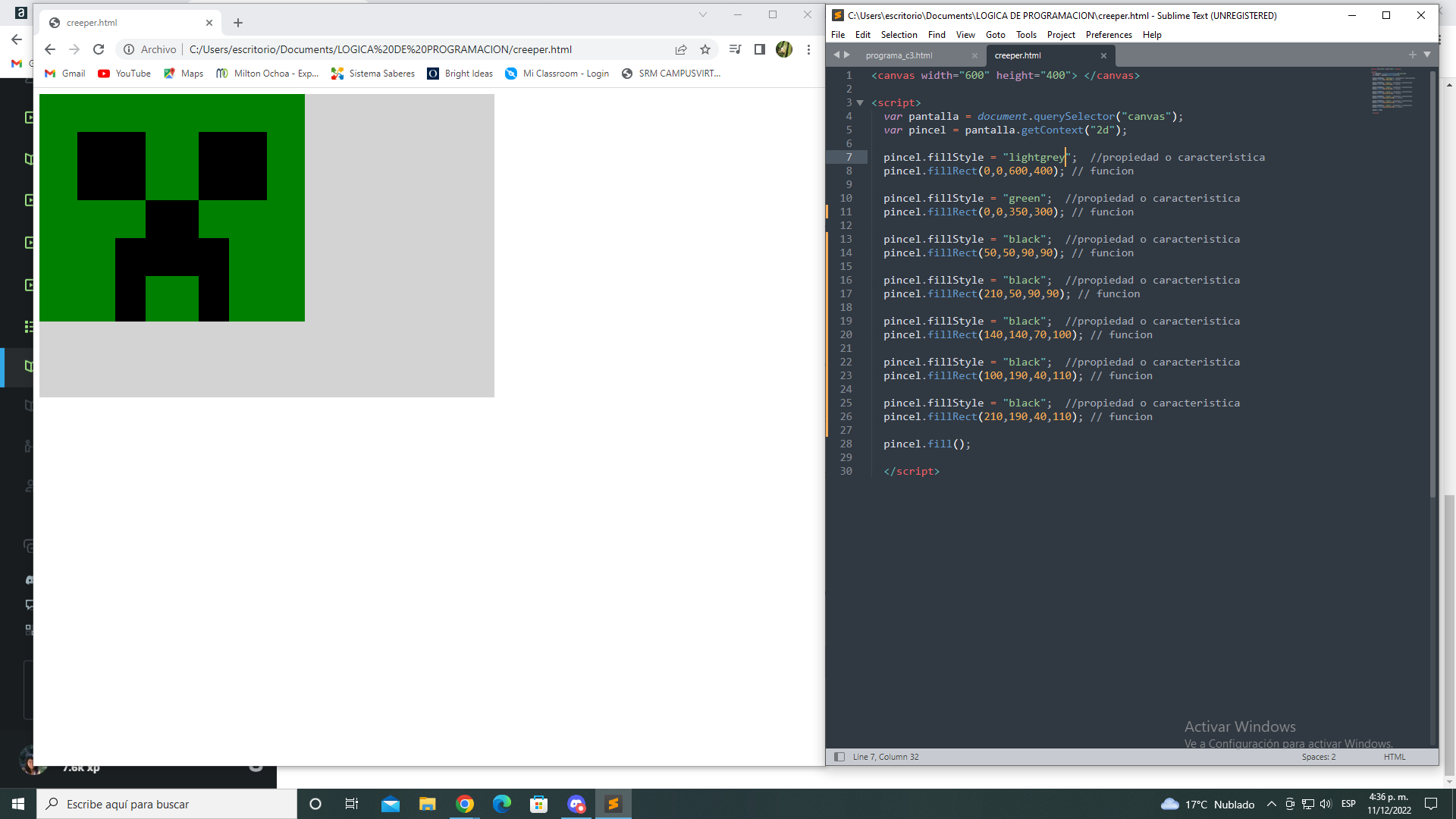Click Chrome forward navigation arrow

click(74, 49)
